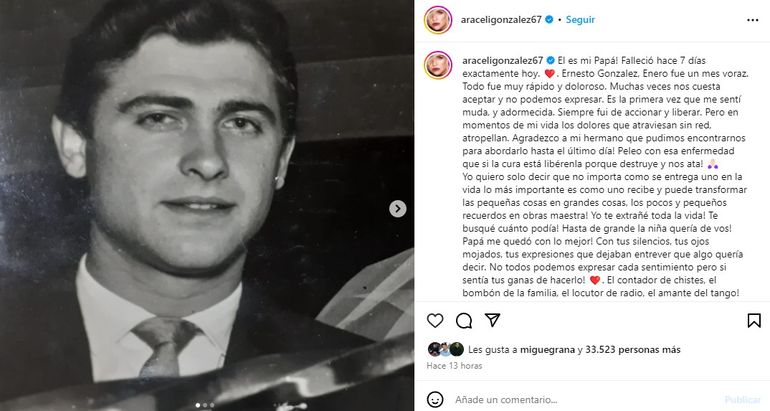
Task: Open miguegrana's profile from the likes line
Action: click(x=550, y=350)
